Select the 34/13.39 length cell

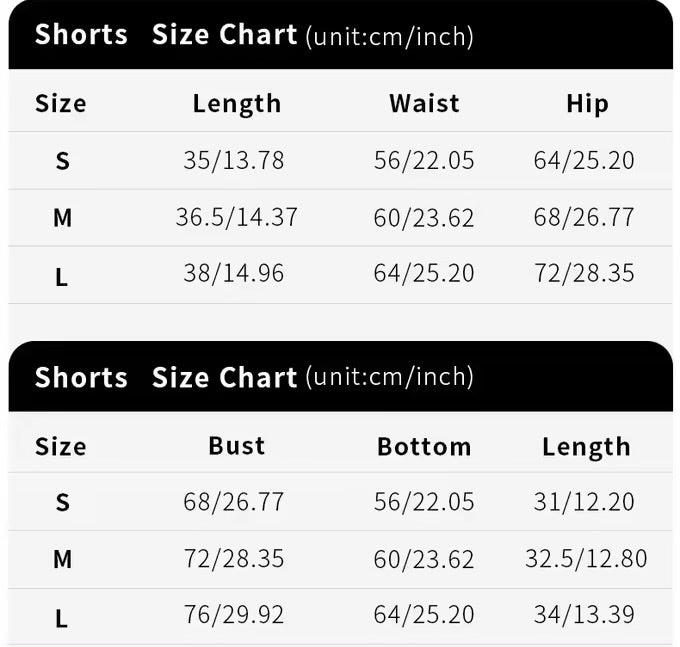coord(584,614)
